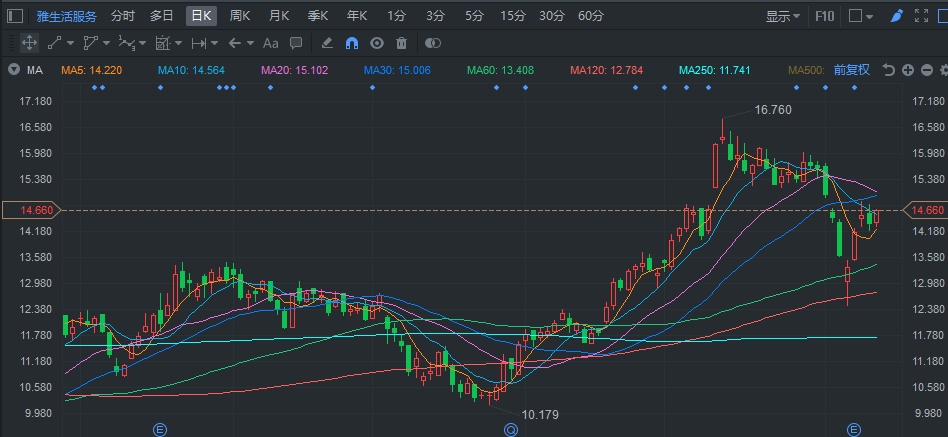Select the polyline shape drawing tool
Screen dimensions: 948x437
[x=91, y=43]
